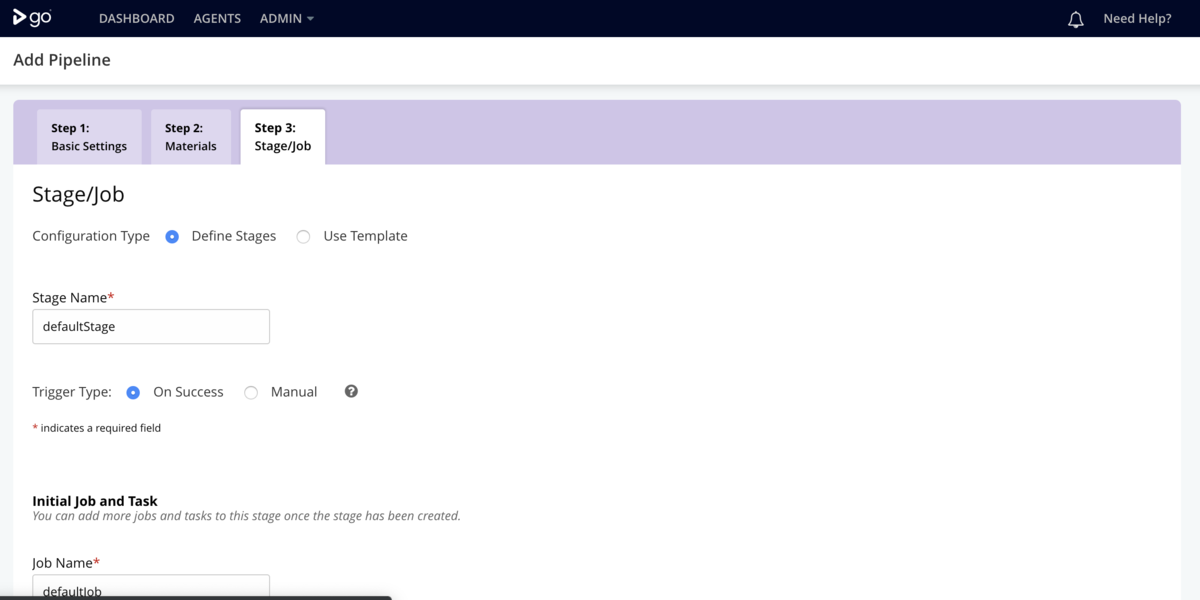Click the Job Name input field
The height and width of the screenshot is (600, 1200).
(x=151, y=587)
